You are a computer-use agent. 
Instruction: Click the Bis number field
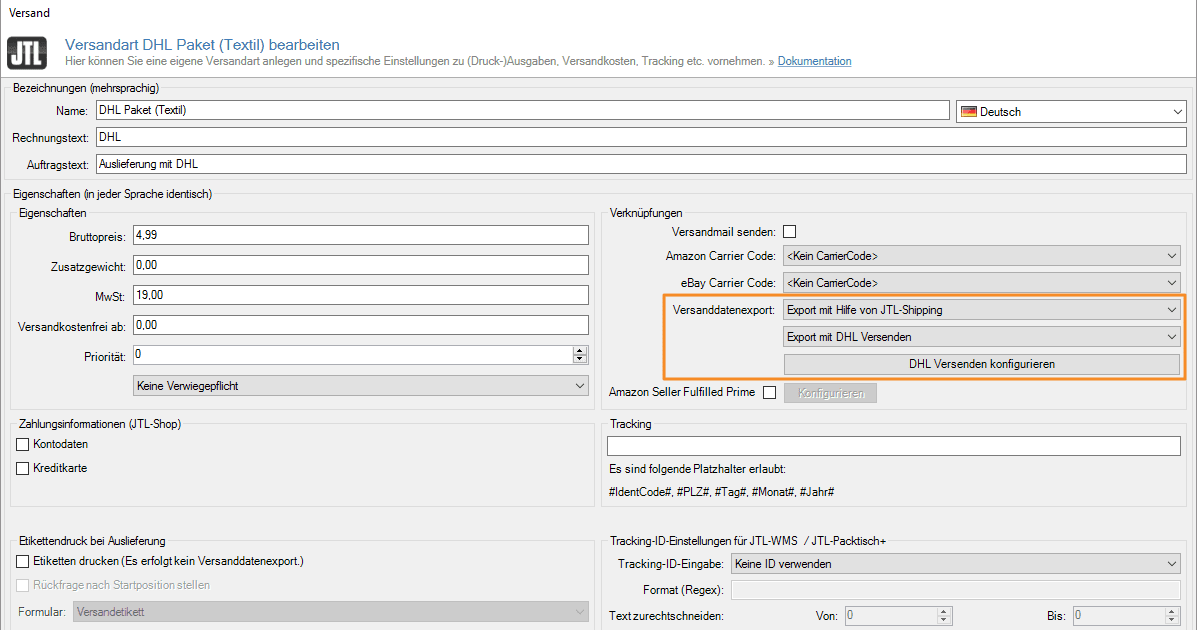tap(1118, 615)
